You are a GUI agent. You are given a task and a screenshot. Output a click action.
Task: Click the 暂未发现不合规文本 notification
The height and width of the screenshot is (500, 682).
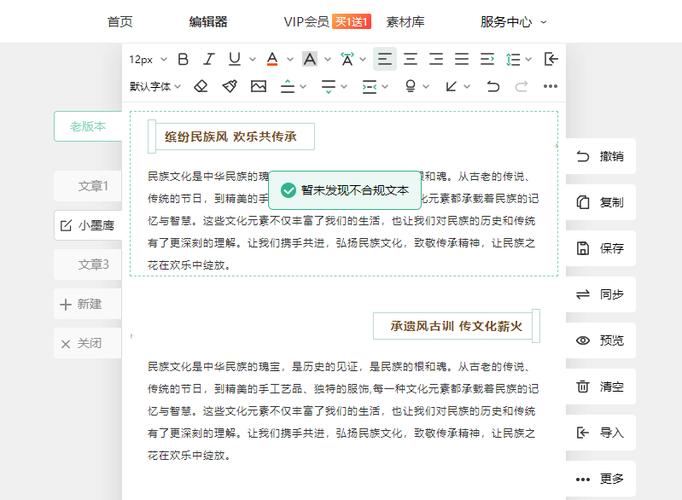click(345, 190)
